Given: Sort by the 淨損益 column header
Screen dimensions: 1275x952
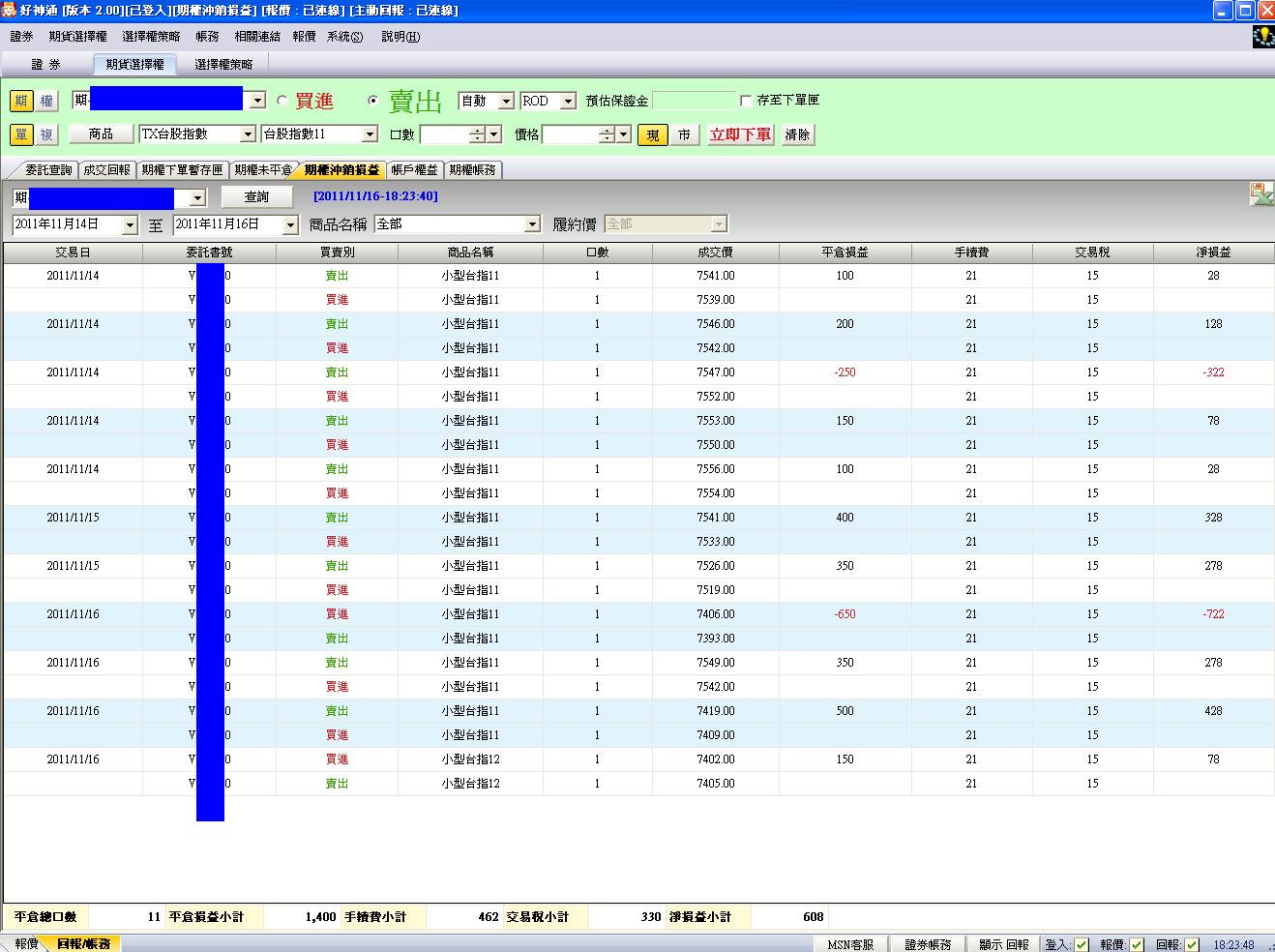Looking at the screenshot, I should click(x=1213, y=252).
